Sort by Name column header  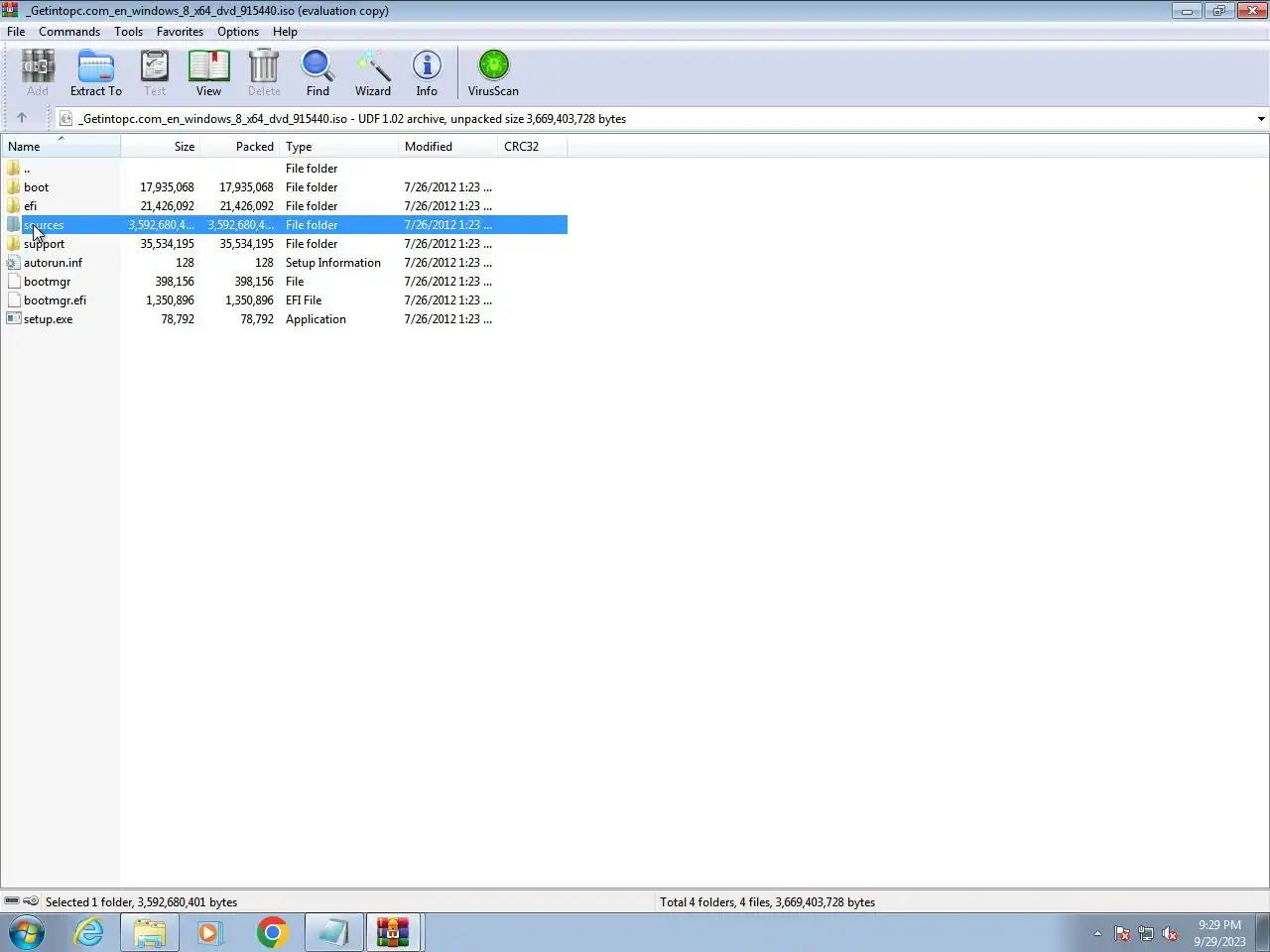point(61,146)
